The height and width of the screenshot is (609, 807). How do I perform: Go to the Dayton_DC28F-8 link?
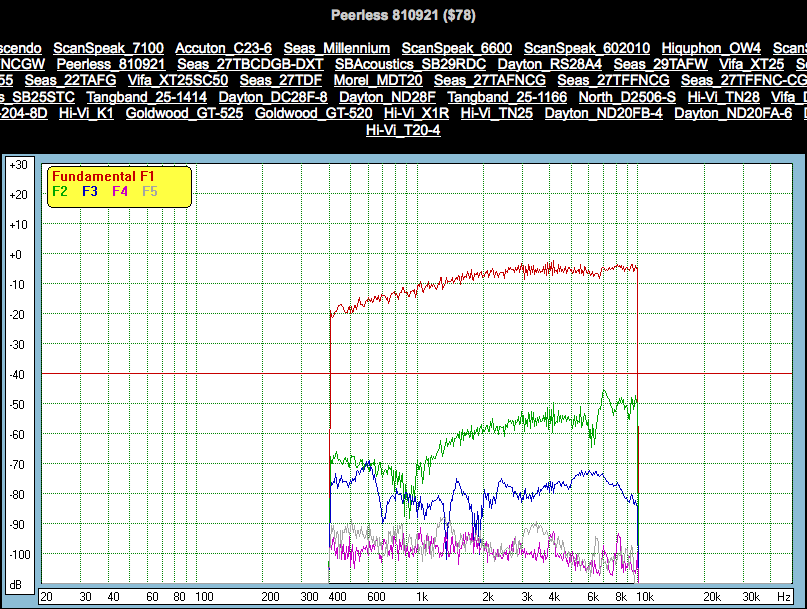tap(273, 97)
